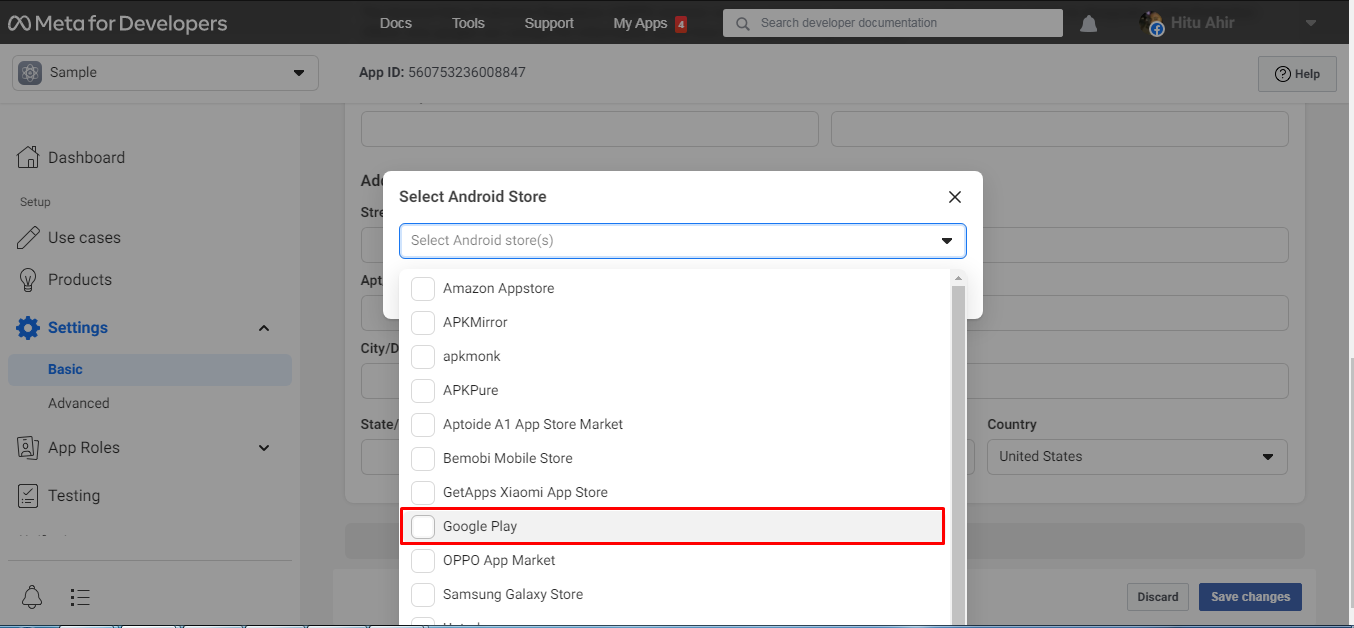Click the App Roles badge icon
The height and width of the screenshot is (628, 1354).
click(29, 448)
